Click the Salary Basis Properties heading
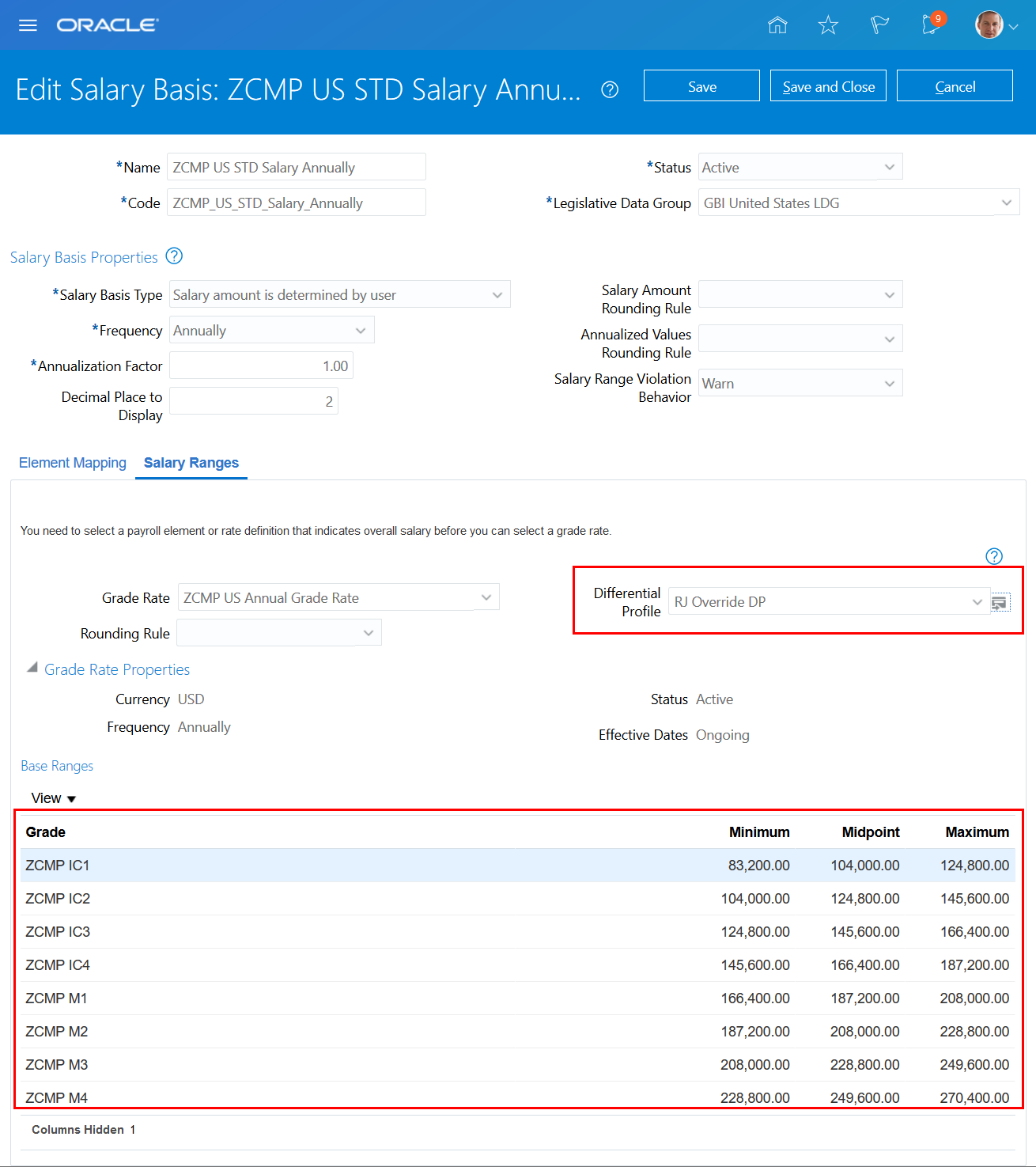 pos(84,257)
